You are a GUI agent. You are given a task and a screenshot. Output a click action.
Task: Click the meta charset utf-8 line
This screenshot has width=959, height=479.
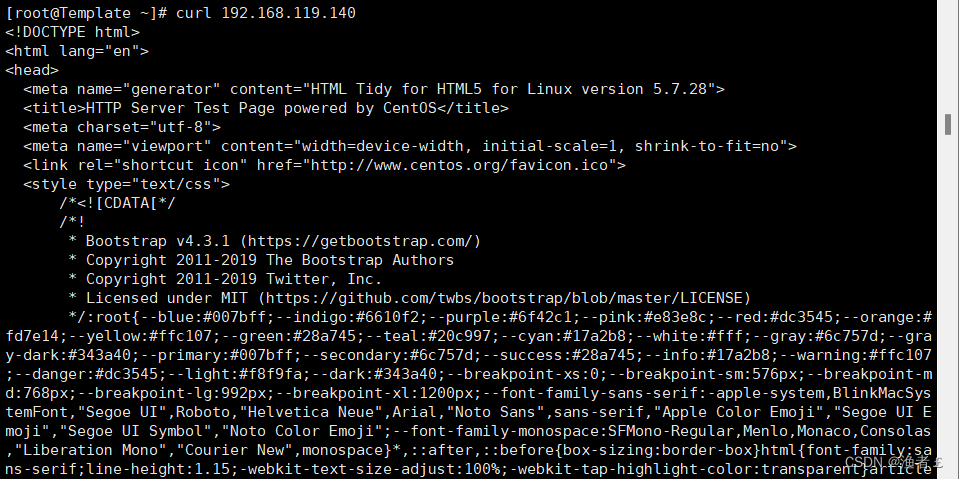tap(122, 127)
